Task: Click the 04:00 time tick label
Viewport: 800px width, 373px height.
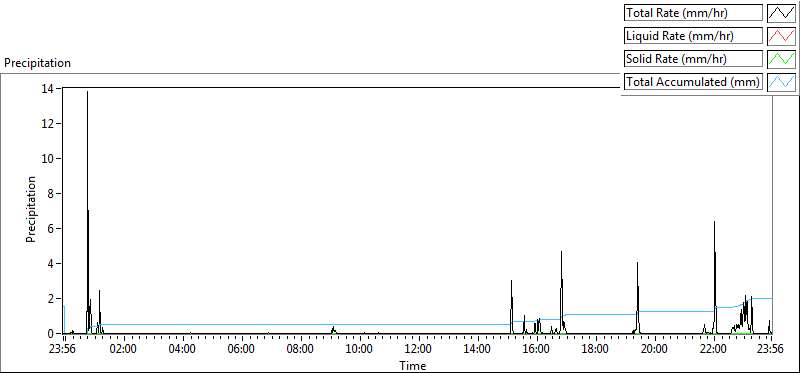Action: point(183,350)
